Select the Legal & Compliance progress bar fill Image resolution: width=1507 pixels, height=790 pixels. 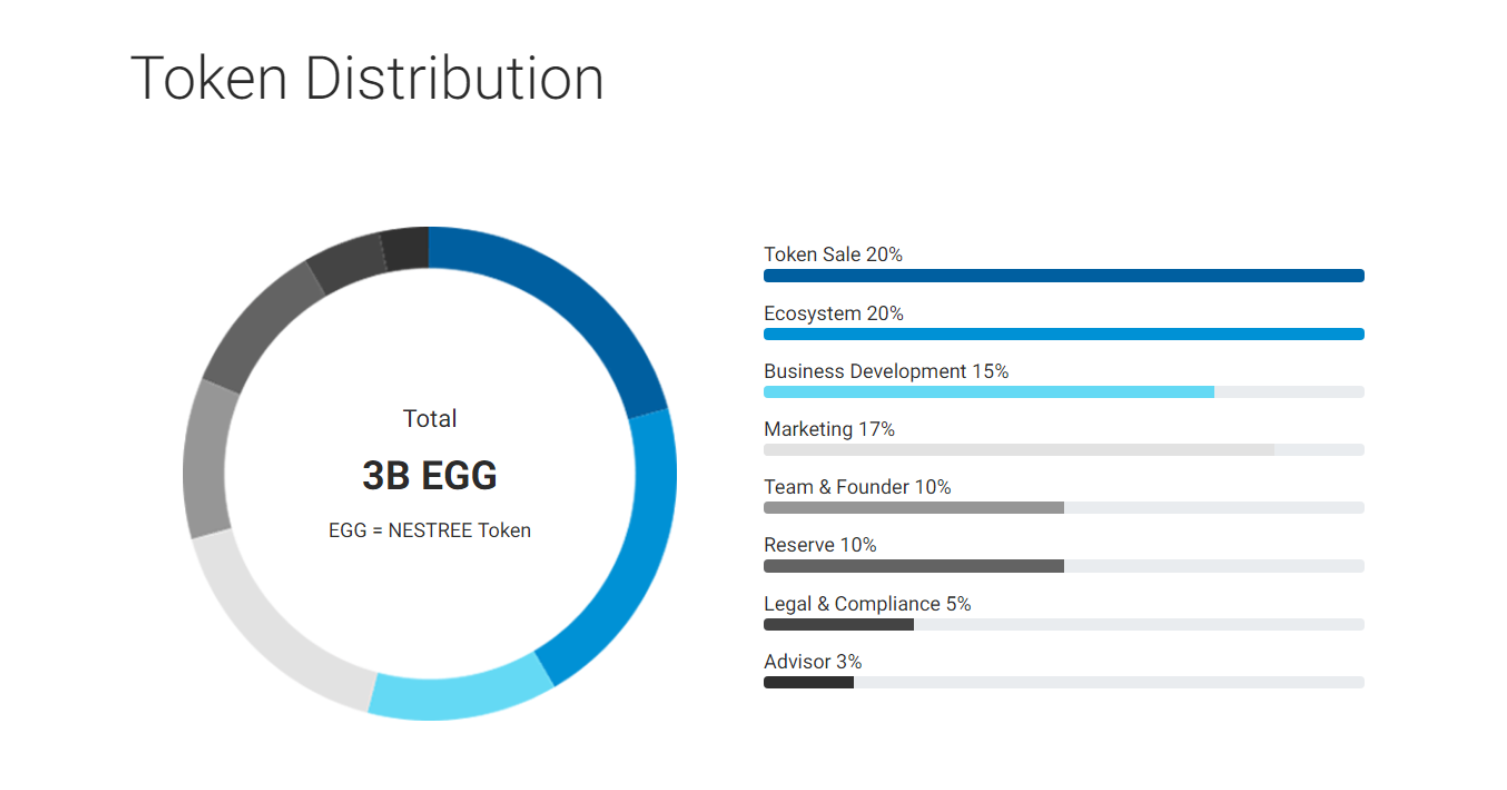point(838,625)
